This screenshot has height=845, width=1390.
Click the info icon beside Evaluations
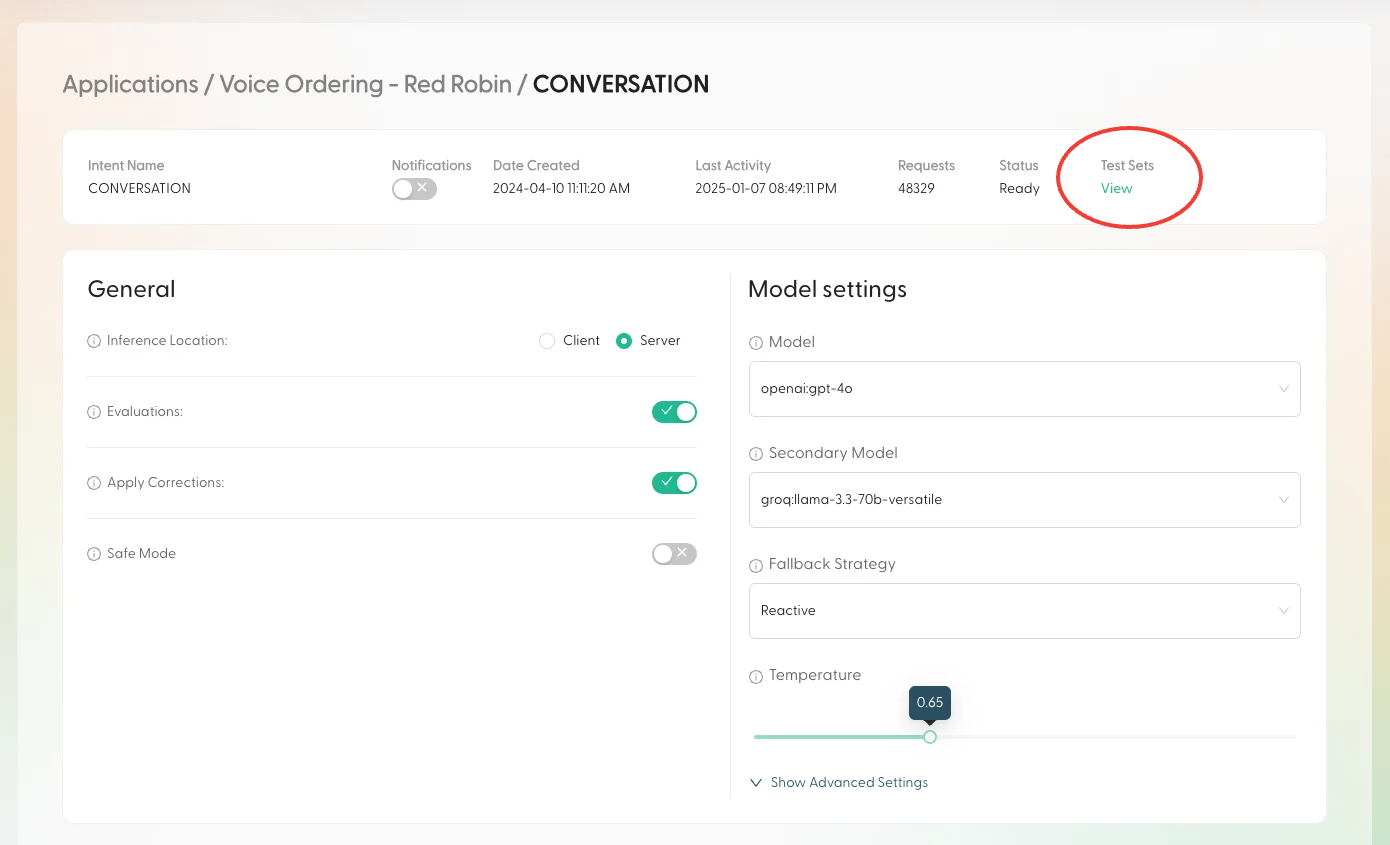click(94, 412)
